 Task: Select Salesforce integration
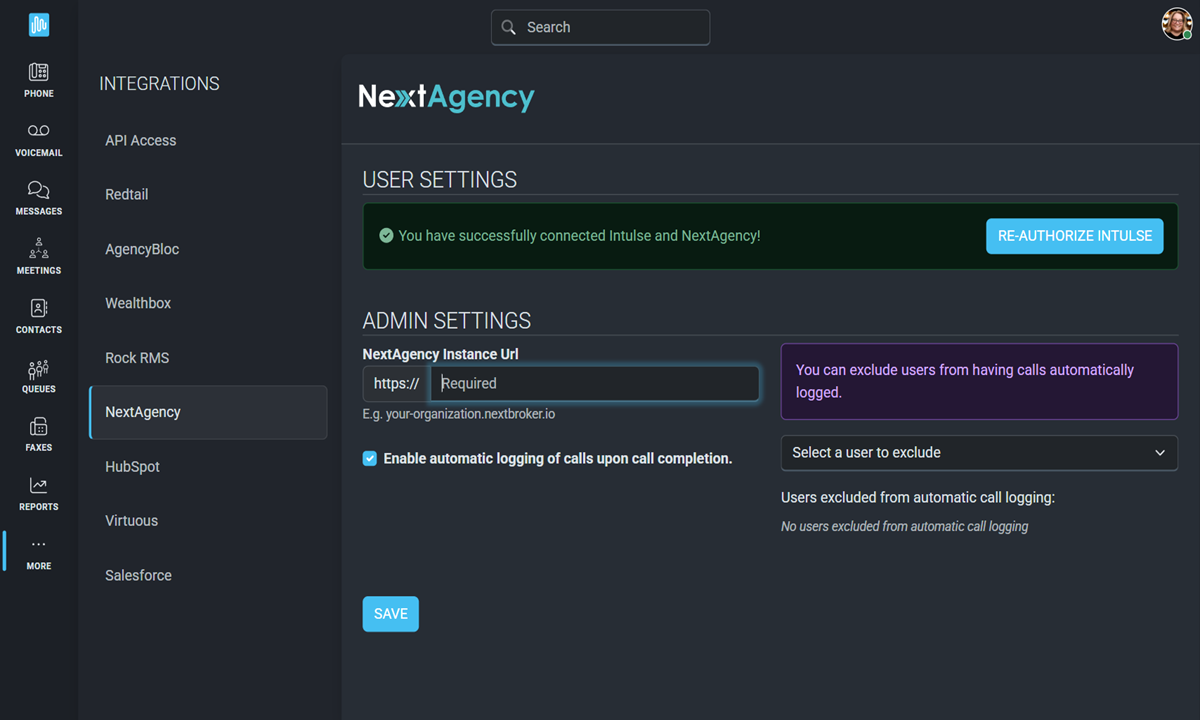[138, 576]
